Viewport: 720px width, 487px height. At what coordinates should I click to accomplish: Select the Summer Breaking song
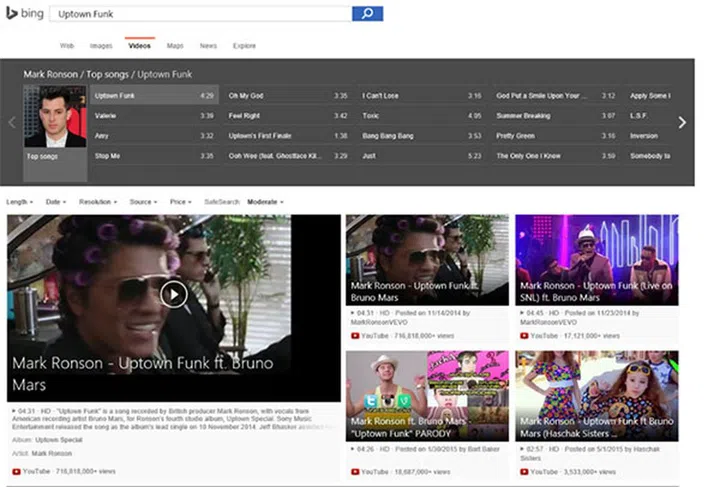click(556, 116)
